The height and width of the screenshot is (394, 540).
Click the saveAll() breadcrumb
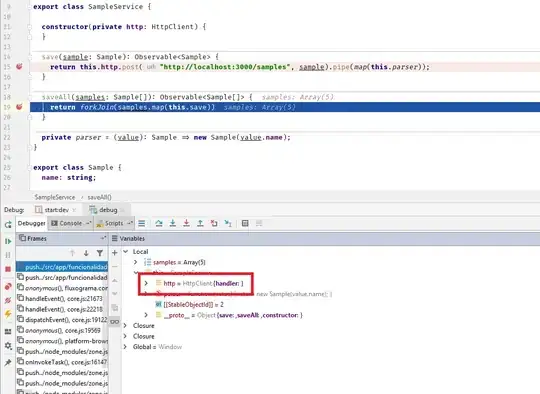[x=99, y=197]
